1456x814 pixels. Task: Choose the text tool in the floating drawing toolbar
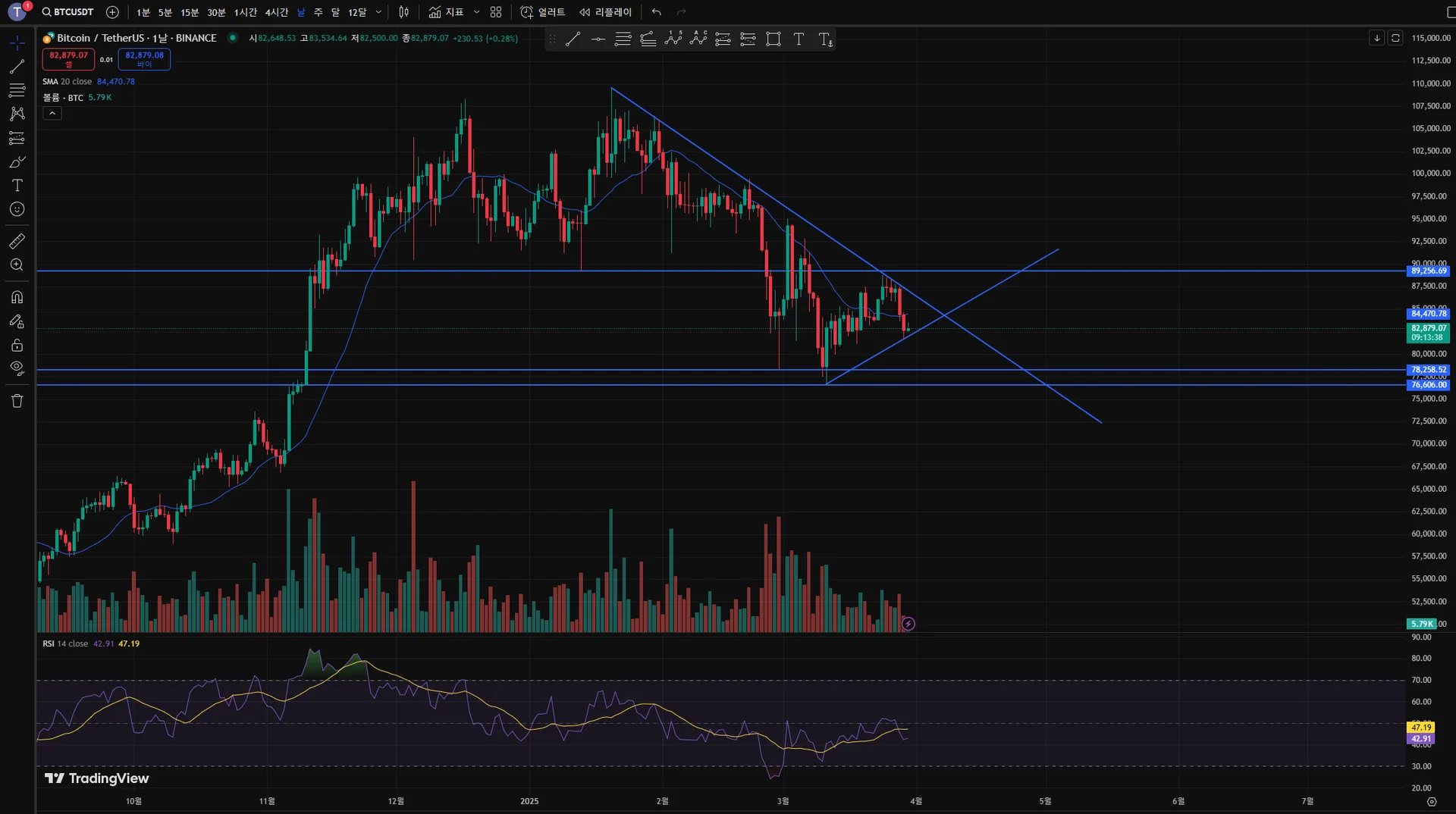[x=799, y=39]
